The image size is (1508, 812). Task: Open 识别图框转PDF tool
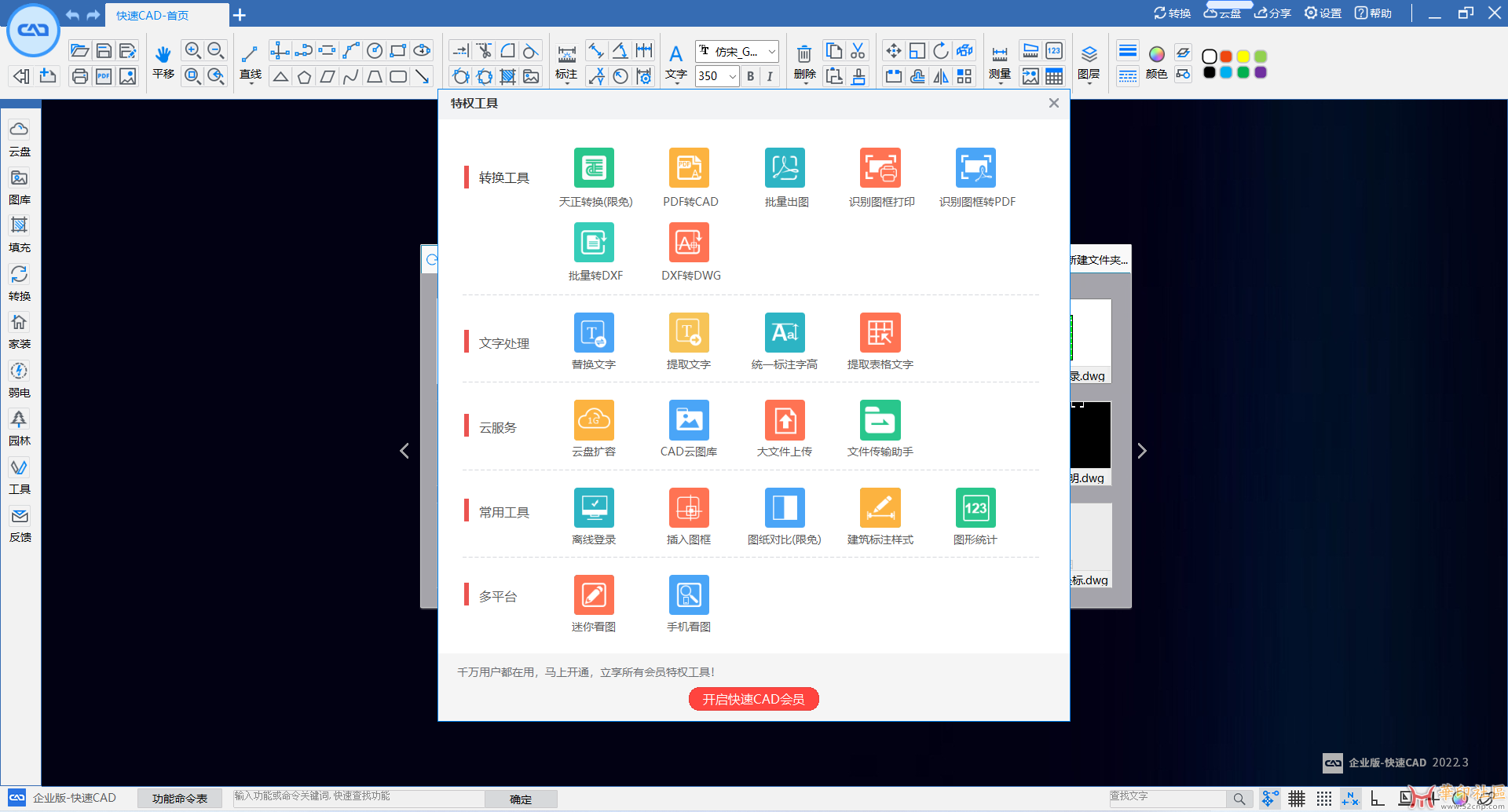tap(976, 177)
